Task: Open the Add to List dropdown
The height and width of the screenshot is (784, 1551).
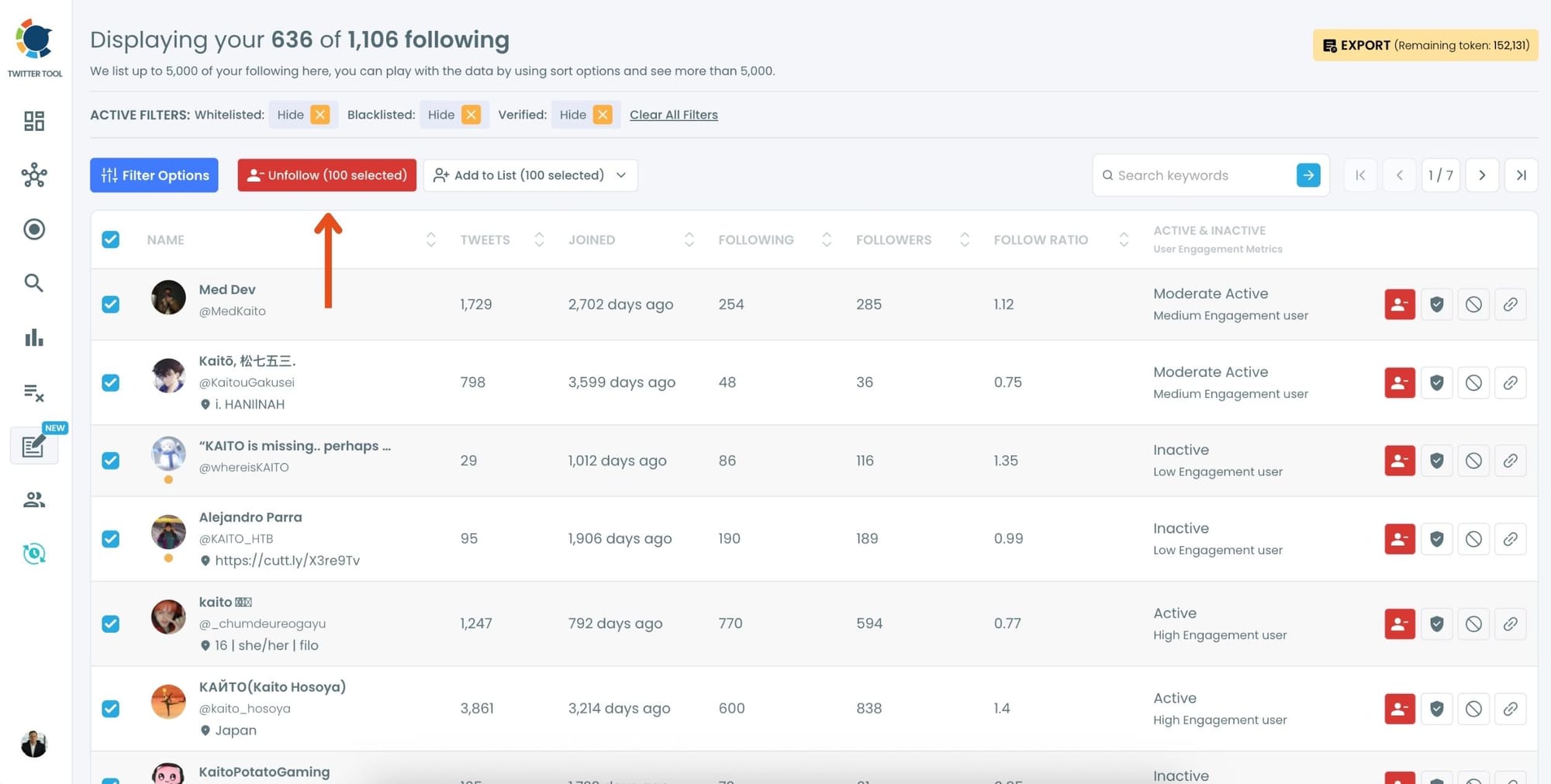Action: click(530, 175)
